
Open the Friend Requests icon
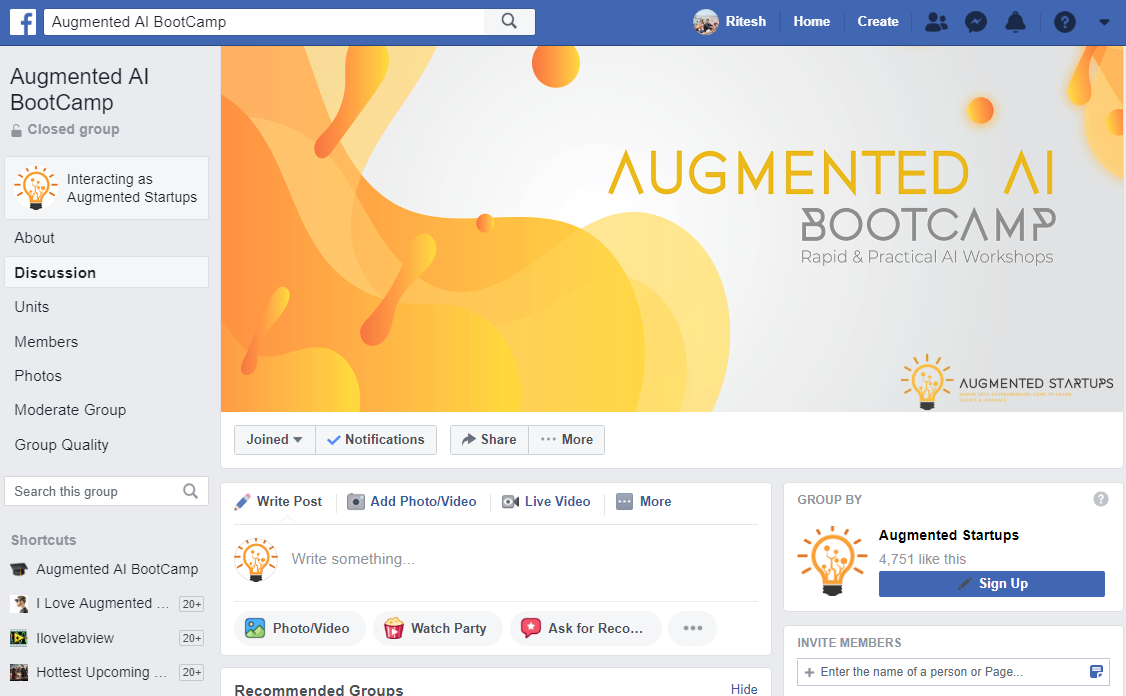click(x=936, y=22)
